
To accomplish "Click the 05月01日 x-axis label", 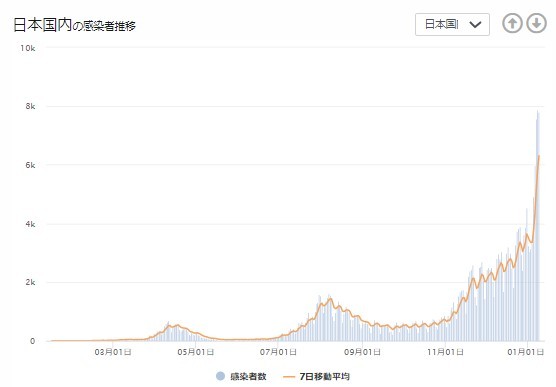I will coord(195,352).
